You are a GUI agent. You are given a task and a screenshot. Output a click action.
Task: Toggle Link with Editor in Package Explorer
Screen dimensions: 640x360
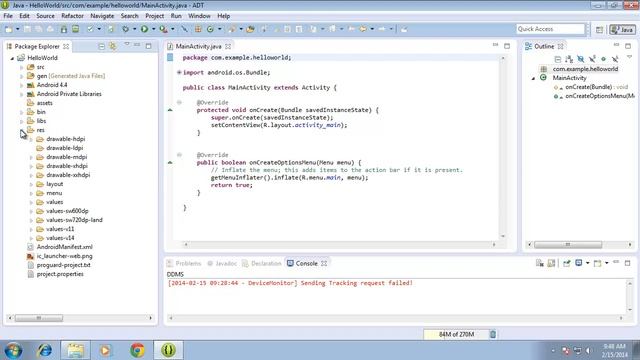click(x=113, y=46)
